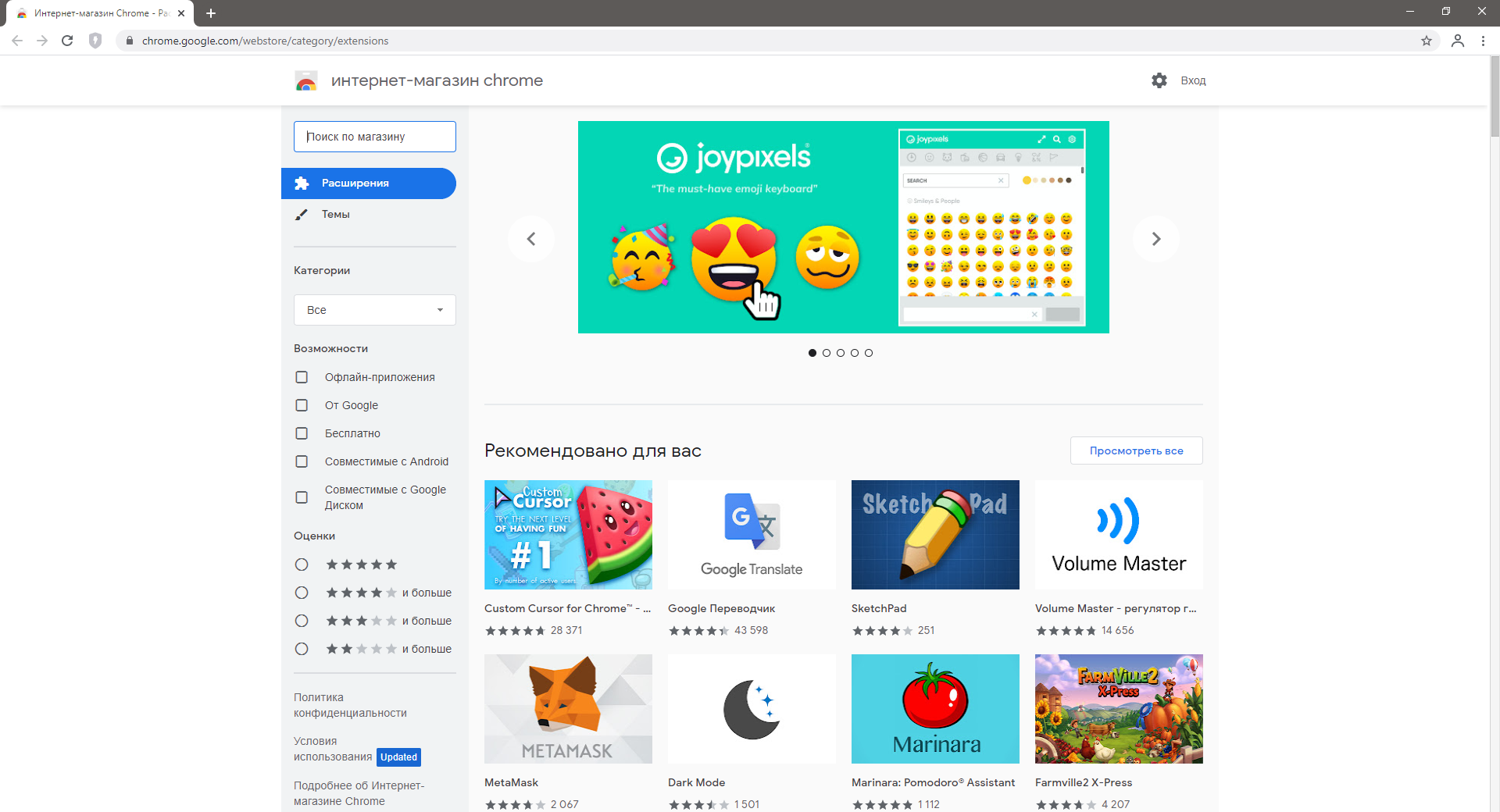Go to second carousel dot

coord(827,353)
